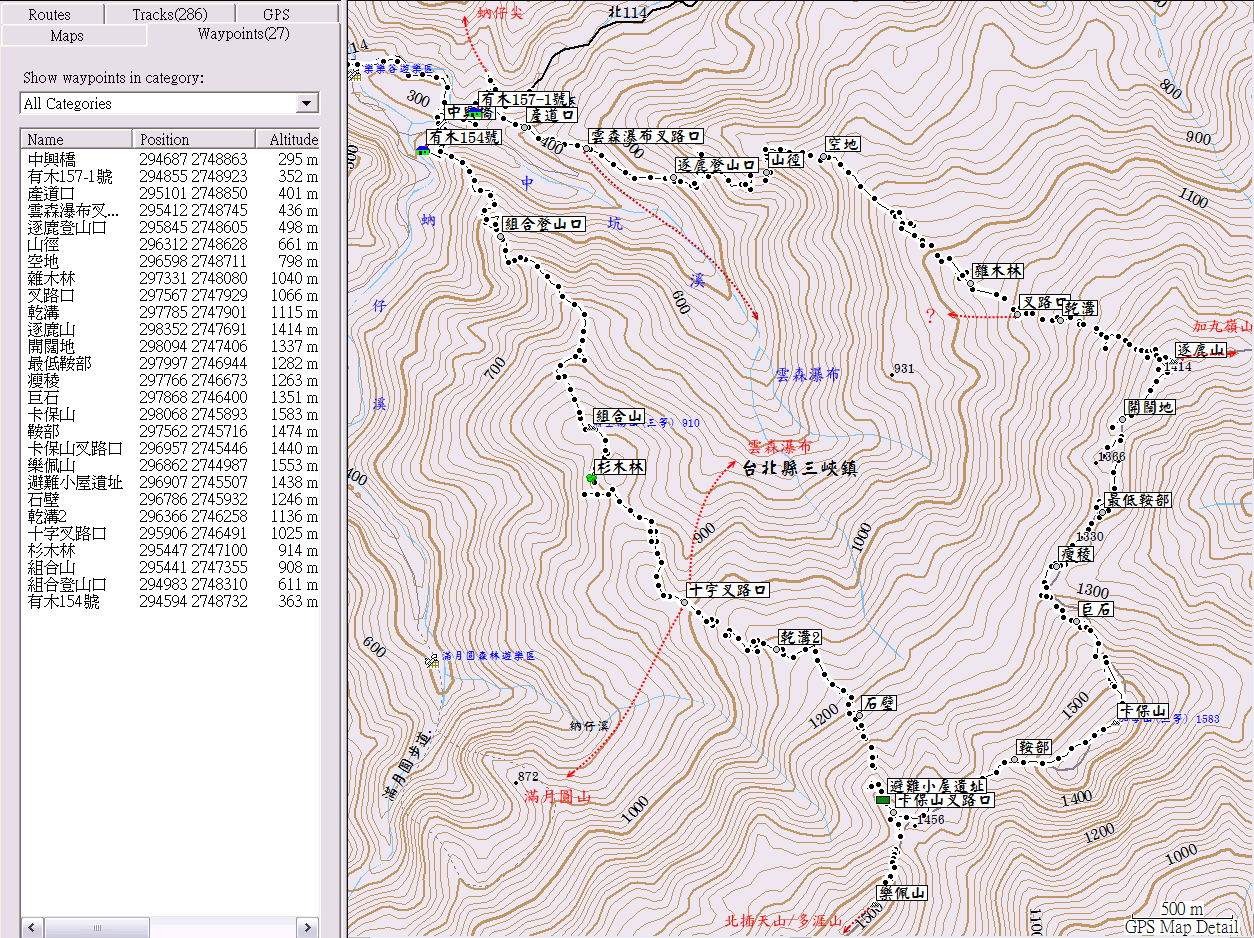Viewport: 1254px width, 938px height.
Task: Select waypoint row 巨石
Action: 170,397
